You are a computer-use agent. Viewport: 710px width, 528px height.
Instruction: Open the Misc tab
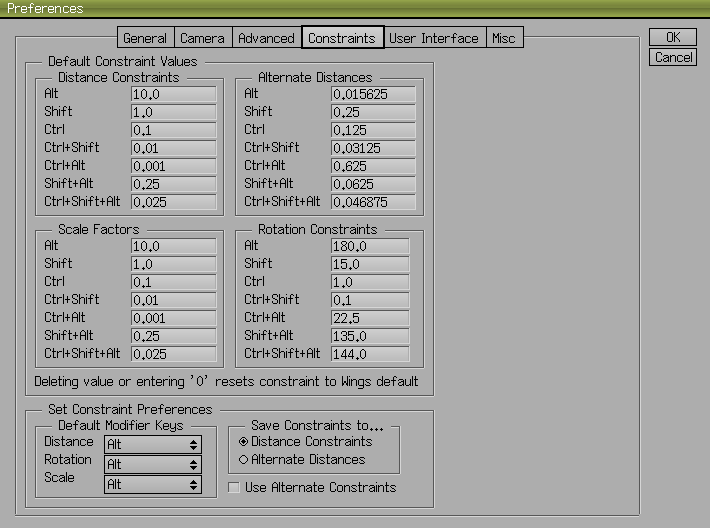(502, 38)
